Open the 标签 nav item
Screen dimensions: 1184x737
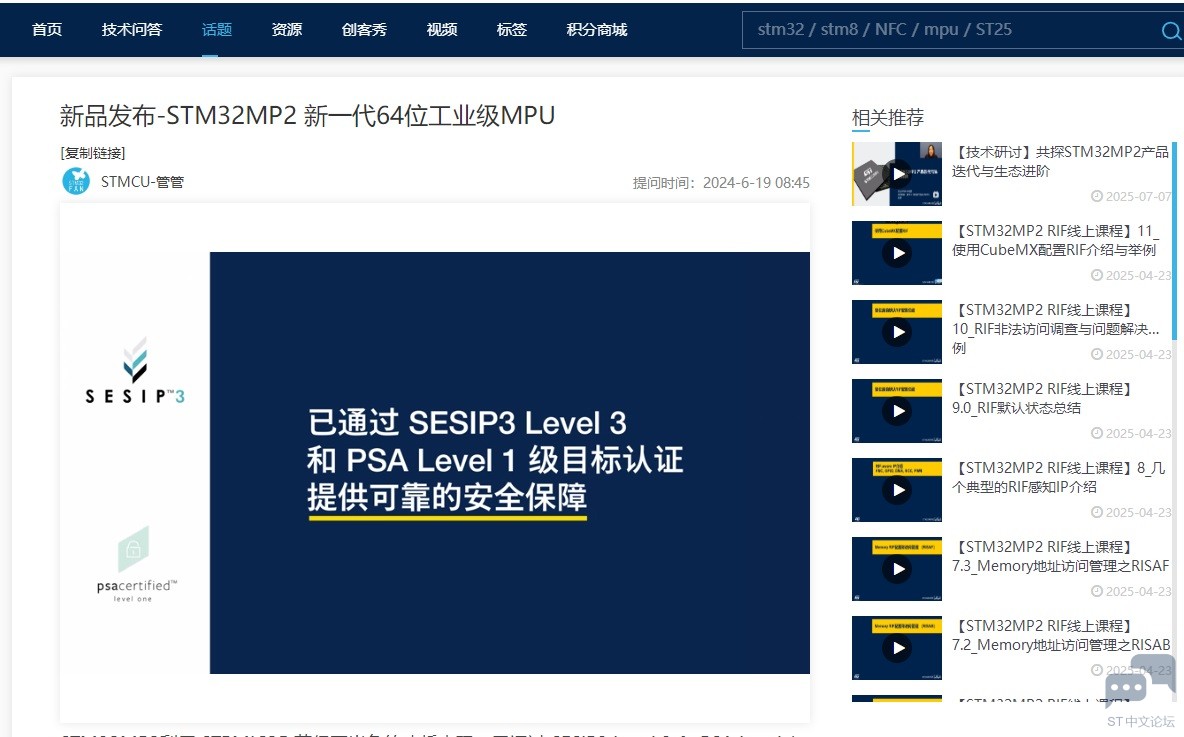(x=512, y=29)
